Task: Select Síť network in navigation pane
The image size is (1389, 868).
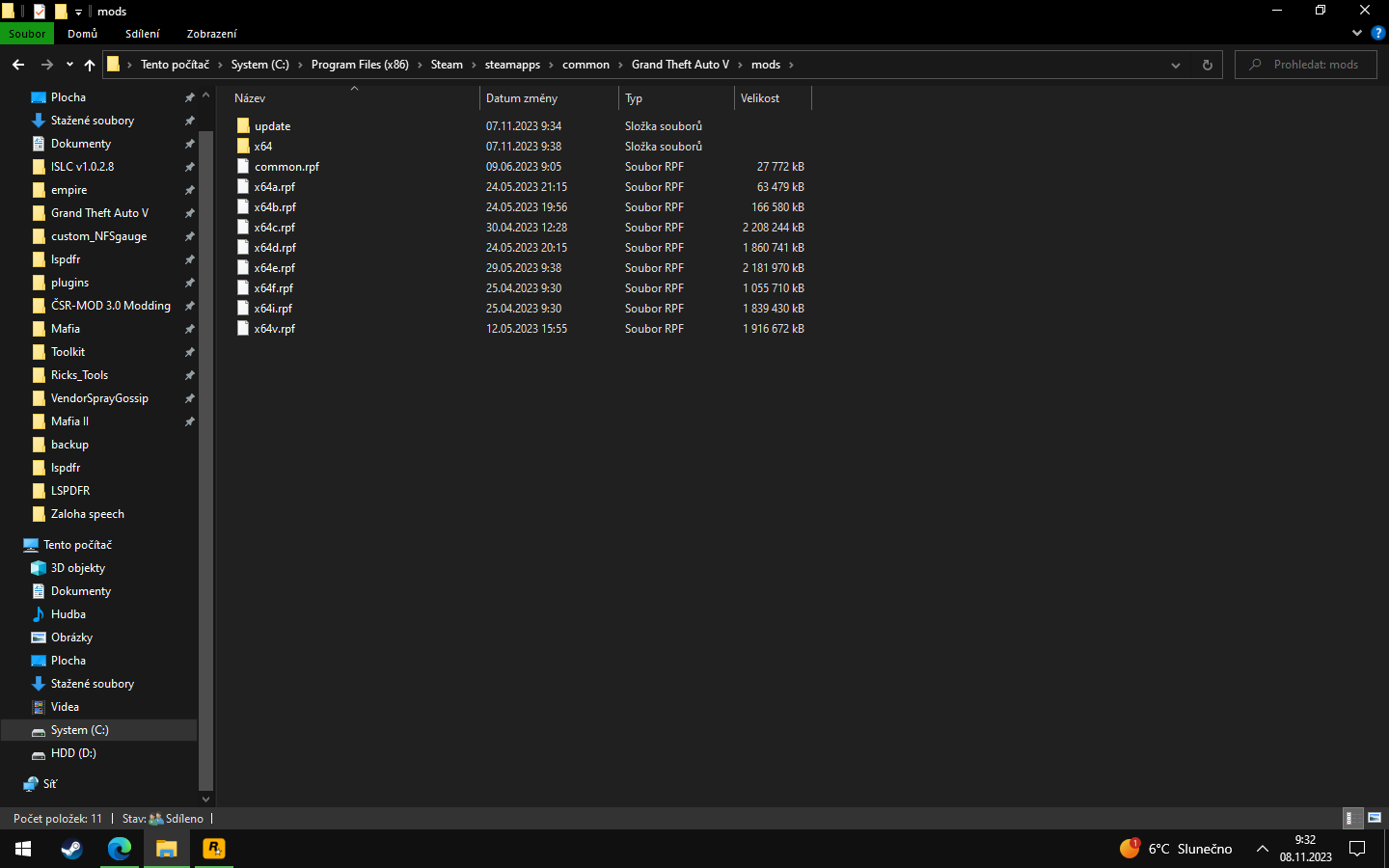Action: click(x=50, y=784)
